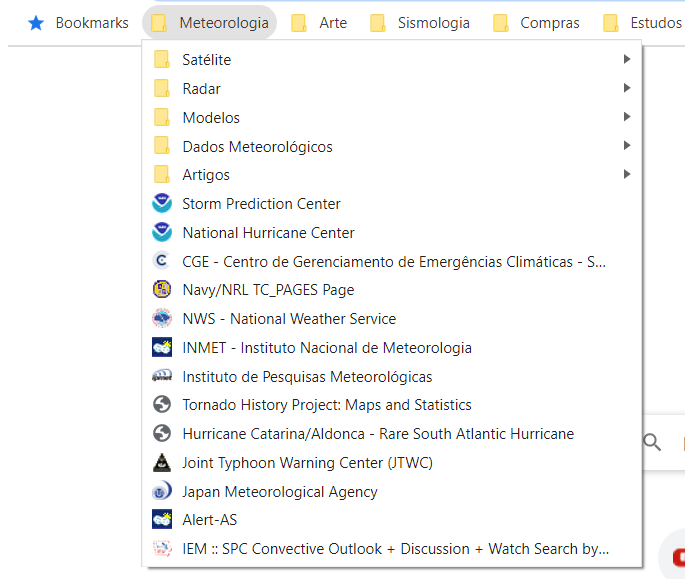This screenshot has width=685, height=579.
Task: Open the Meteorologia bookmarks folder
Action: click(x=209, y=23)
